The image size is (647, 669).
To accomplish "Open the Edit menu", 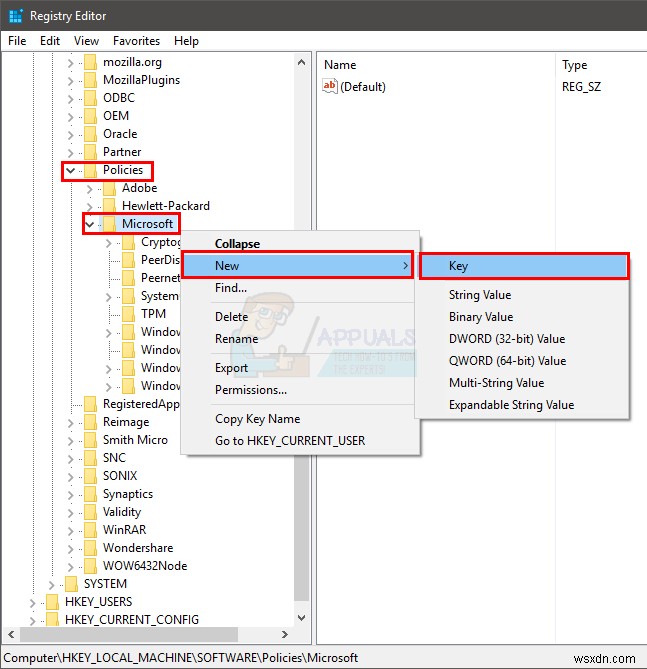I will (x=50, y=41).
